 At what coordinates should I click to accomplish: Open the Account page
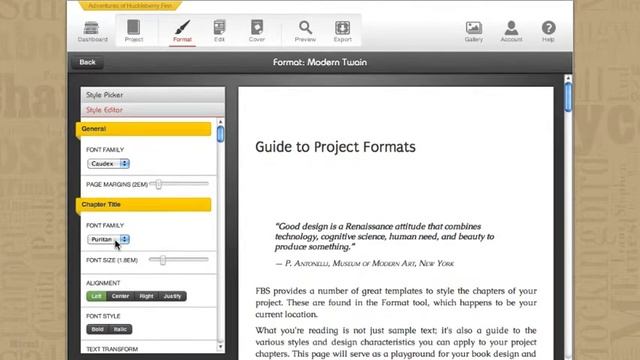coord(511,31)
